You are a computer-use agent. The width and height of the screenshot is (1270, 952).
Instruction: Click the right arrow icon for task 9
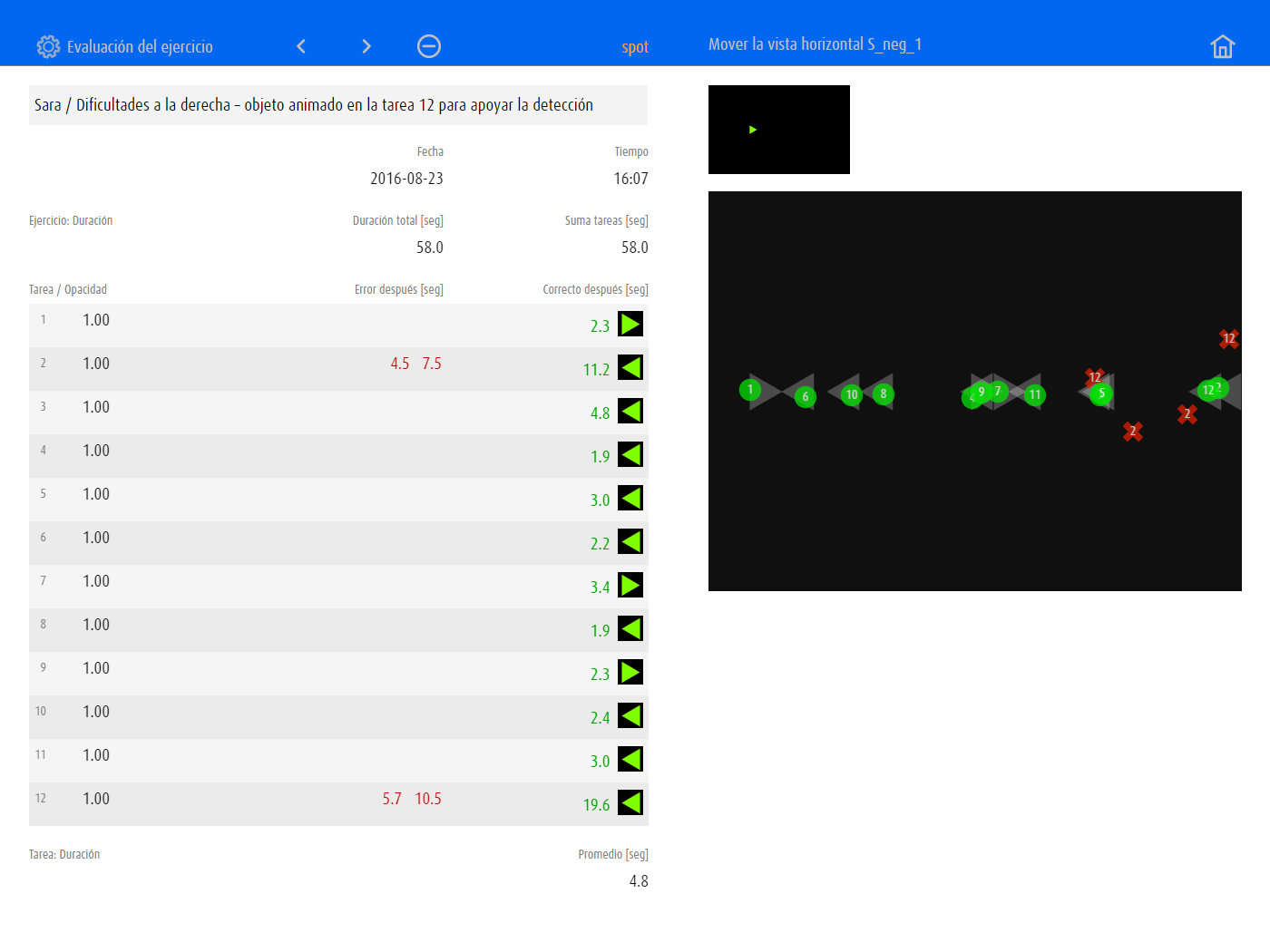pos(630,672)
